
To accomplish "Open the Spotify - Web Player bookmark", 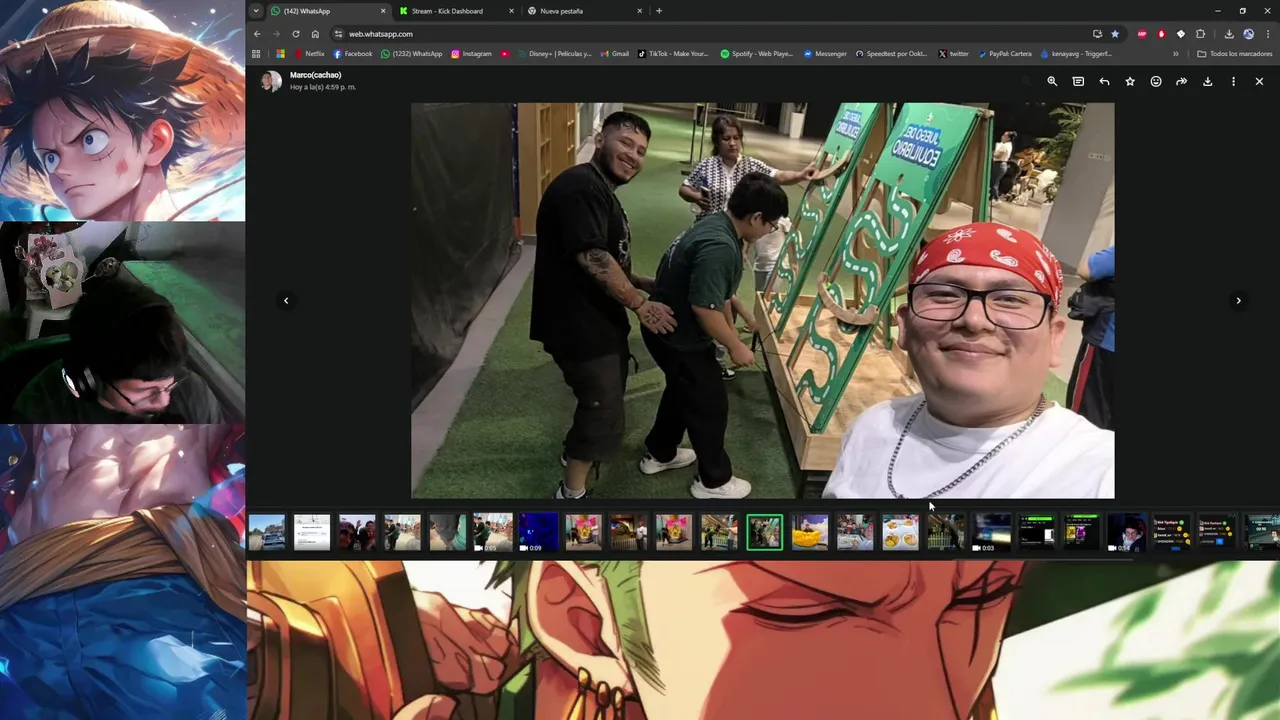I will coord(757,54).
